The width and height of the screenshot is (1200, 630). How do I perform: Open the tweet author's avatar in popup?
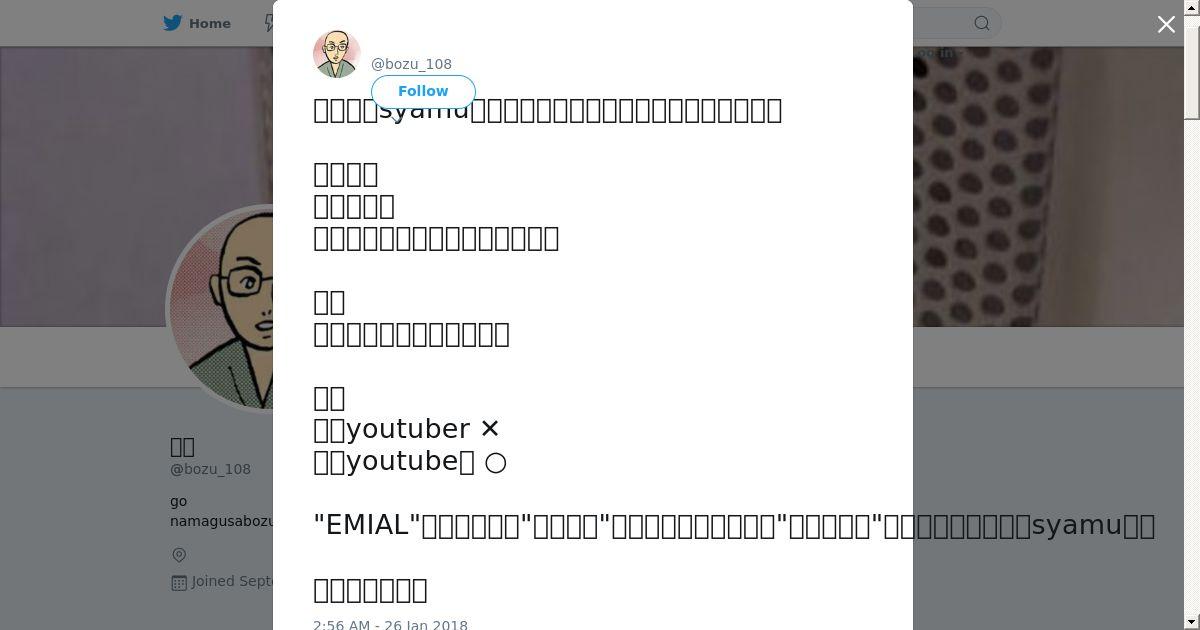[x=337, y=54]
